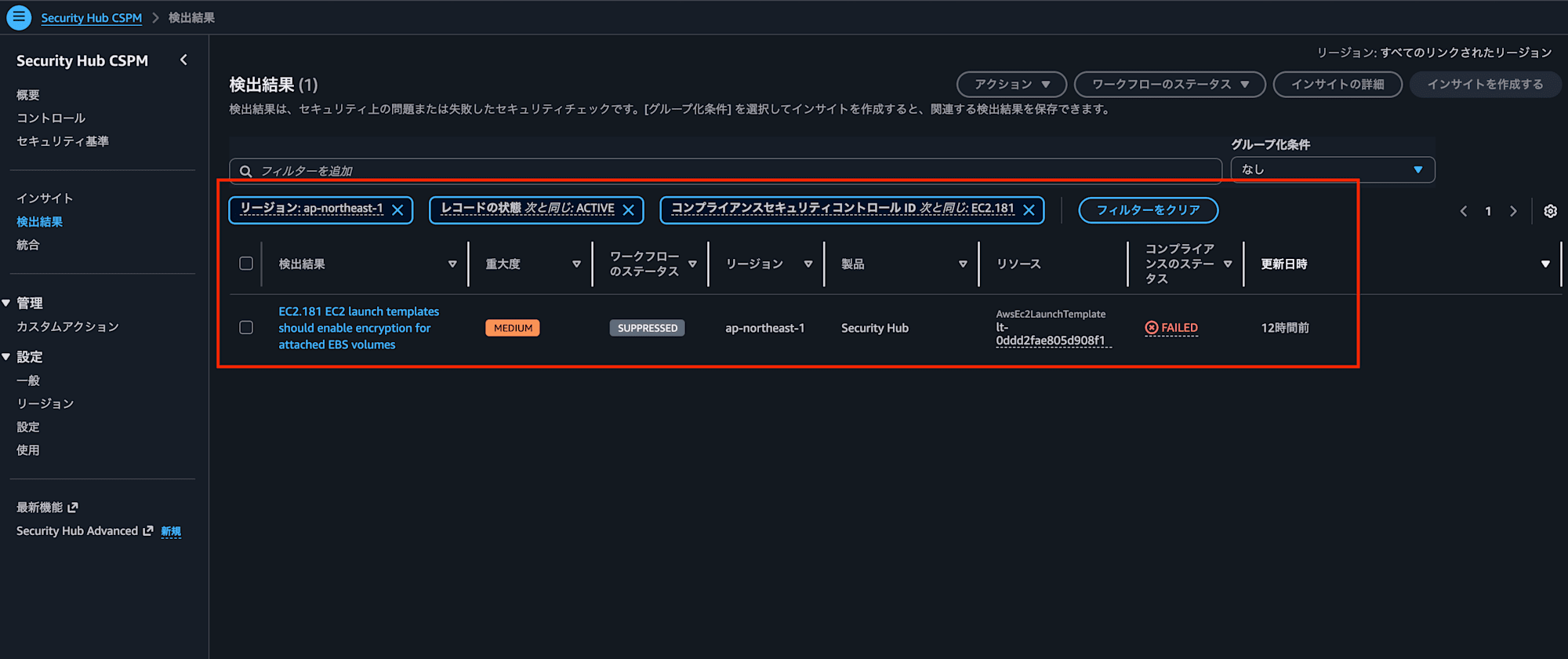
Task: Collapse the 設定 sidebar section
Action: (x=6, y=357)
